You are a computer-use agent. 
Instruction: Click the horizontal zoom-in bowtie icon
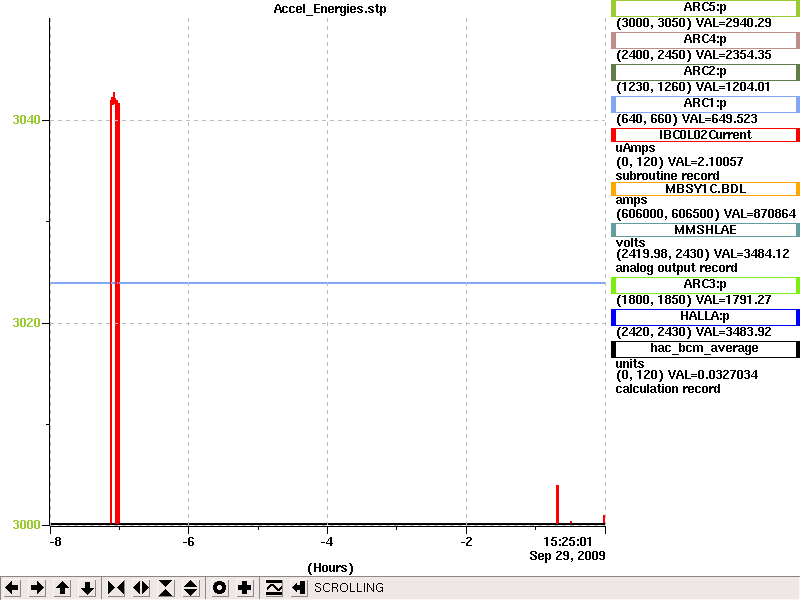point(116,588)
